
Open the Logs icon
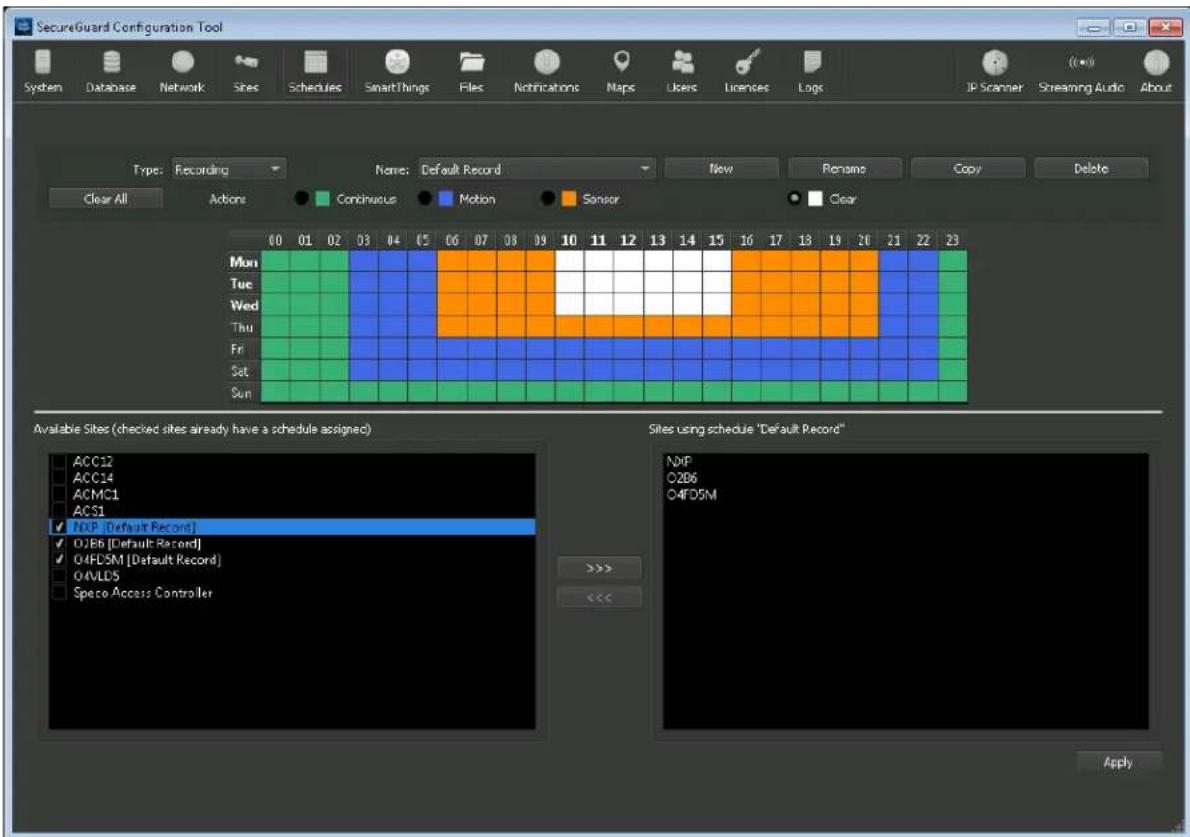pos(811,71)
